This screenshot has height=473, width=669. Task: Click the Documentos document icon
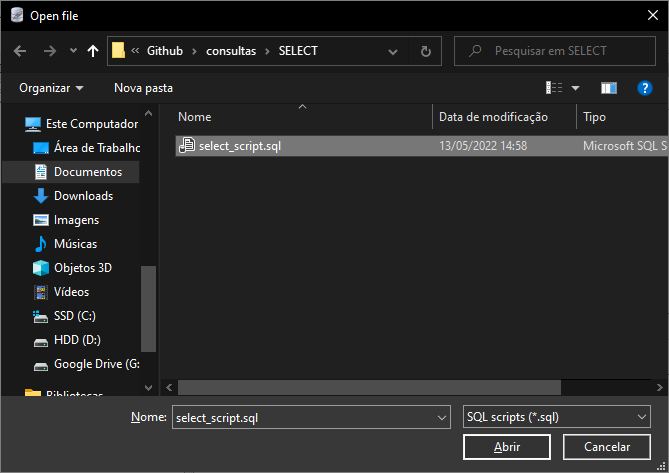41,172
